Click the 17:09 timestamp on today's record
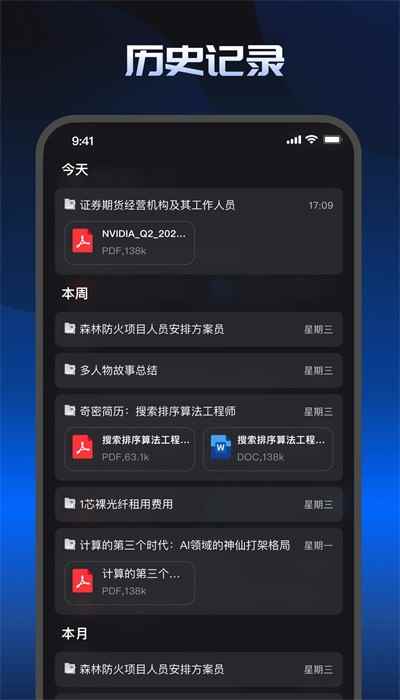 [321, 205]
